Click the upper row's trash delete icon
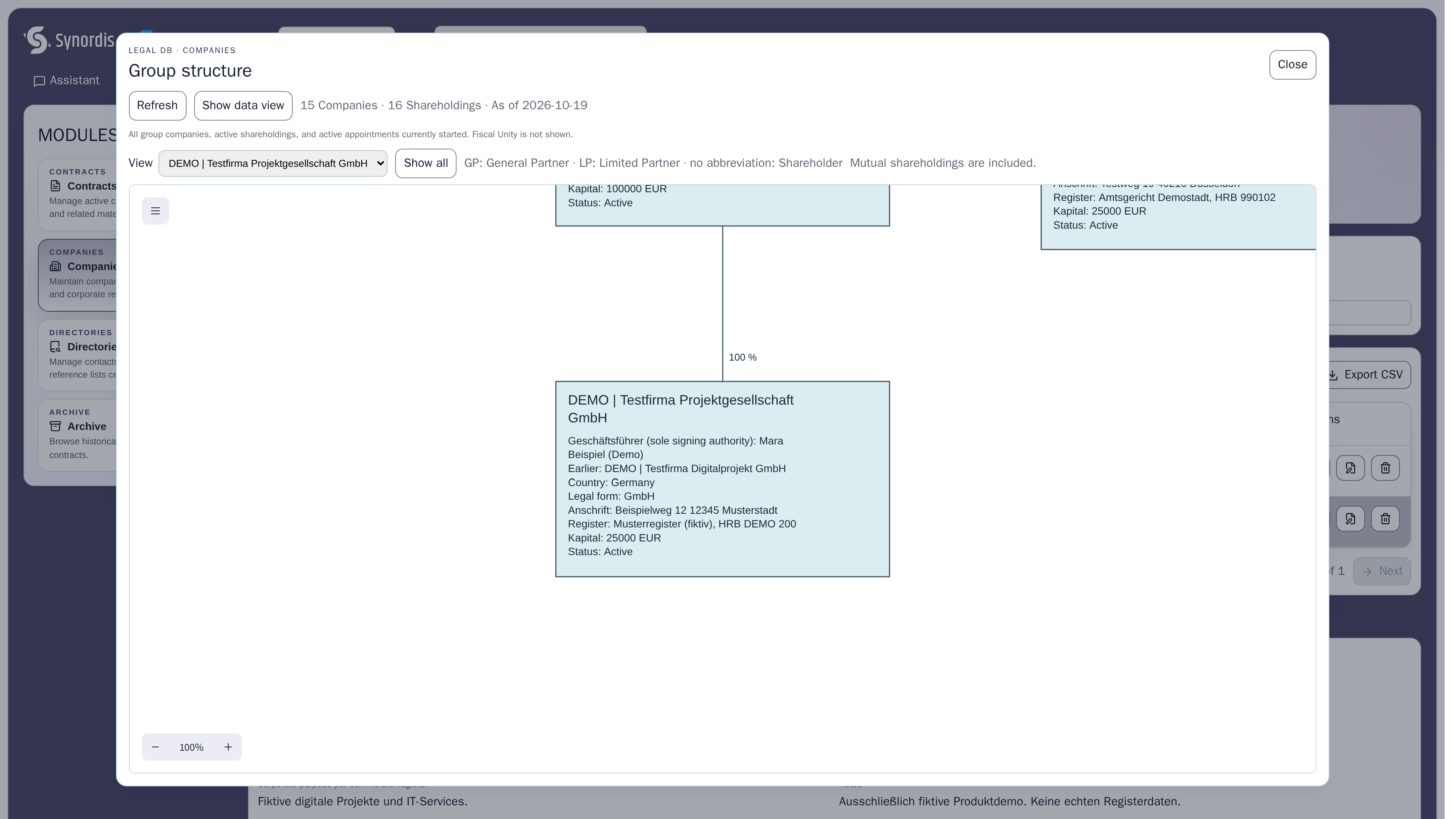Viewport: 1456px width, 819px height. tap(1385, 468)
